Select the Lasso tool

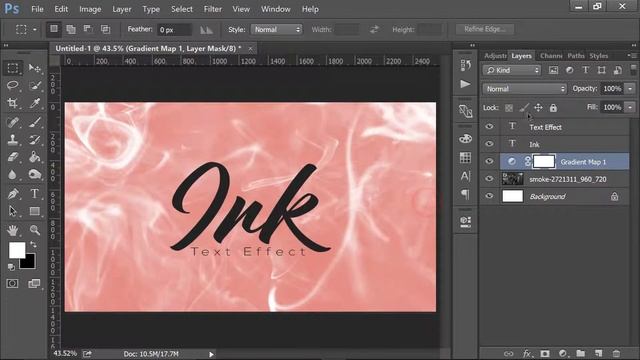click(13, 85)
